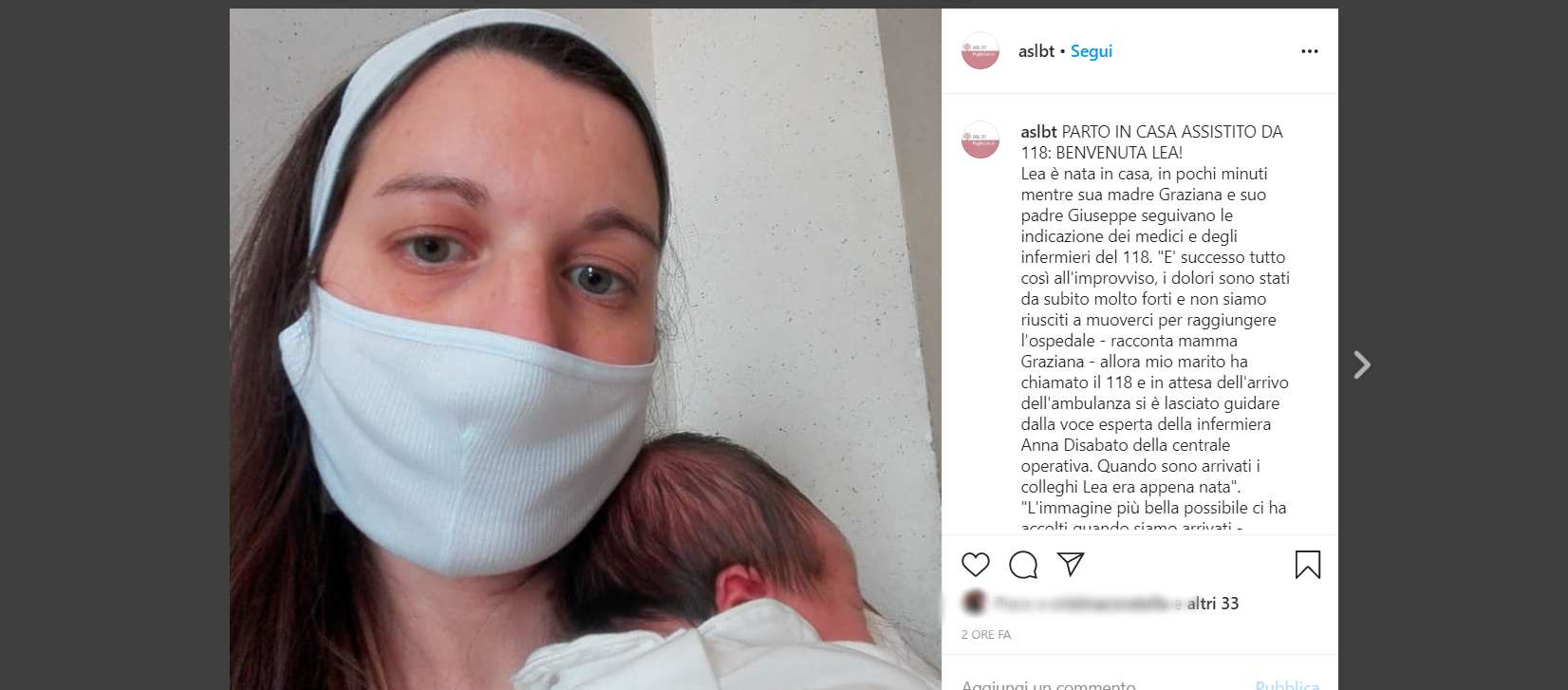This screenshot has height=690, width=1568.
Task: Follow the account via the Segui link
Action: tap(1092, 51)
